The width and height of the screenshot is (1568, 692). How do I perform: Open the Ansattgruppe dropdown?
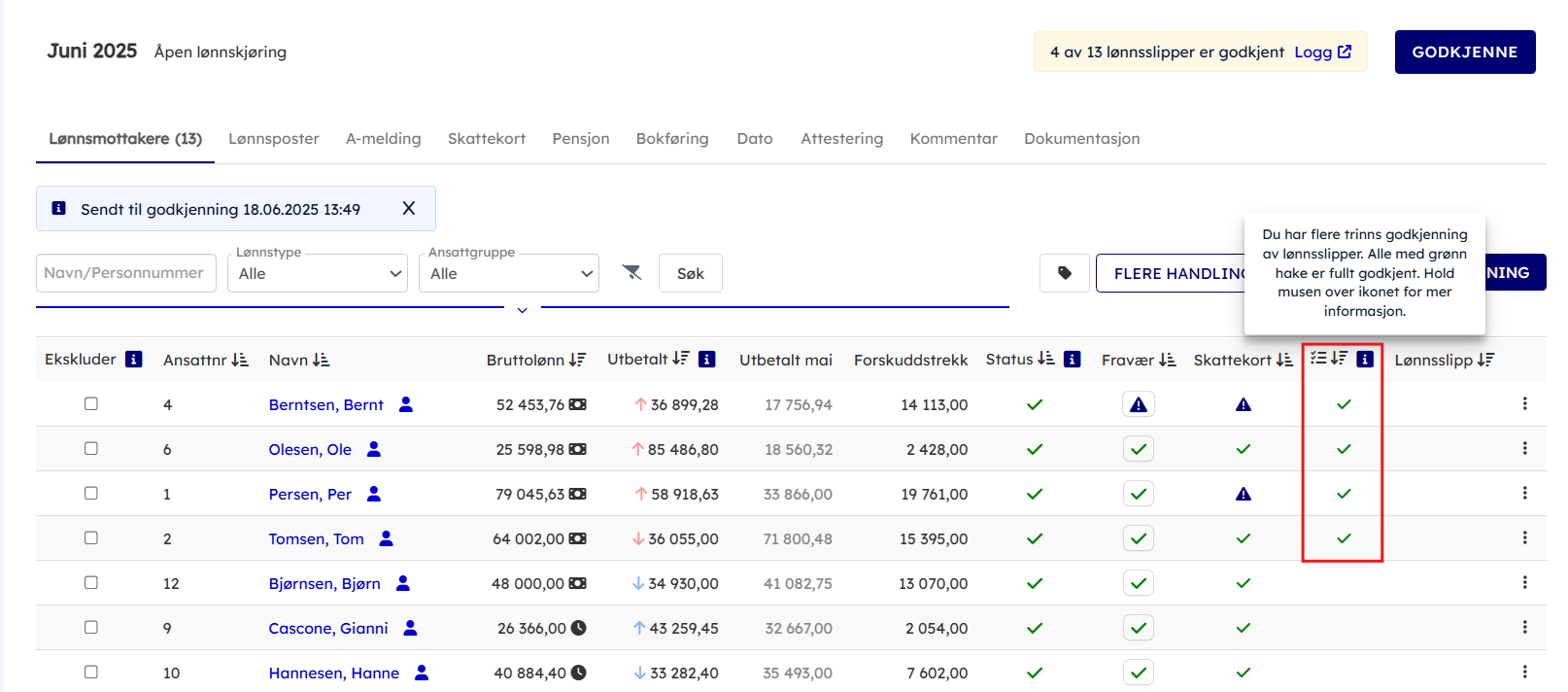pyautogui.click(x=510, y=274)
